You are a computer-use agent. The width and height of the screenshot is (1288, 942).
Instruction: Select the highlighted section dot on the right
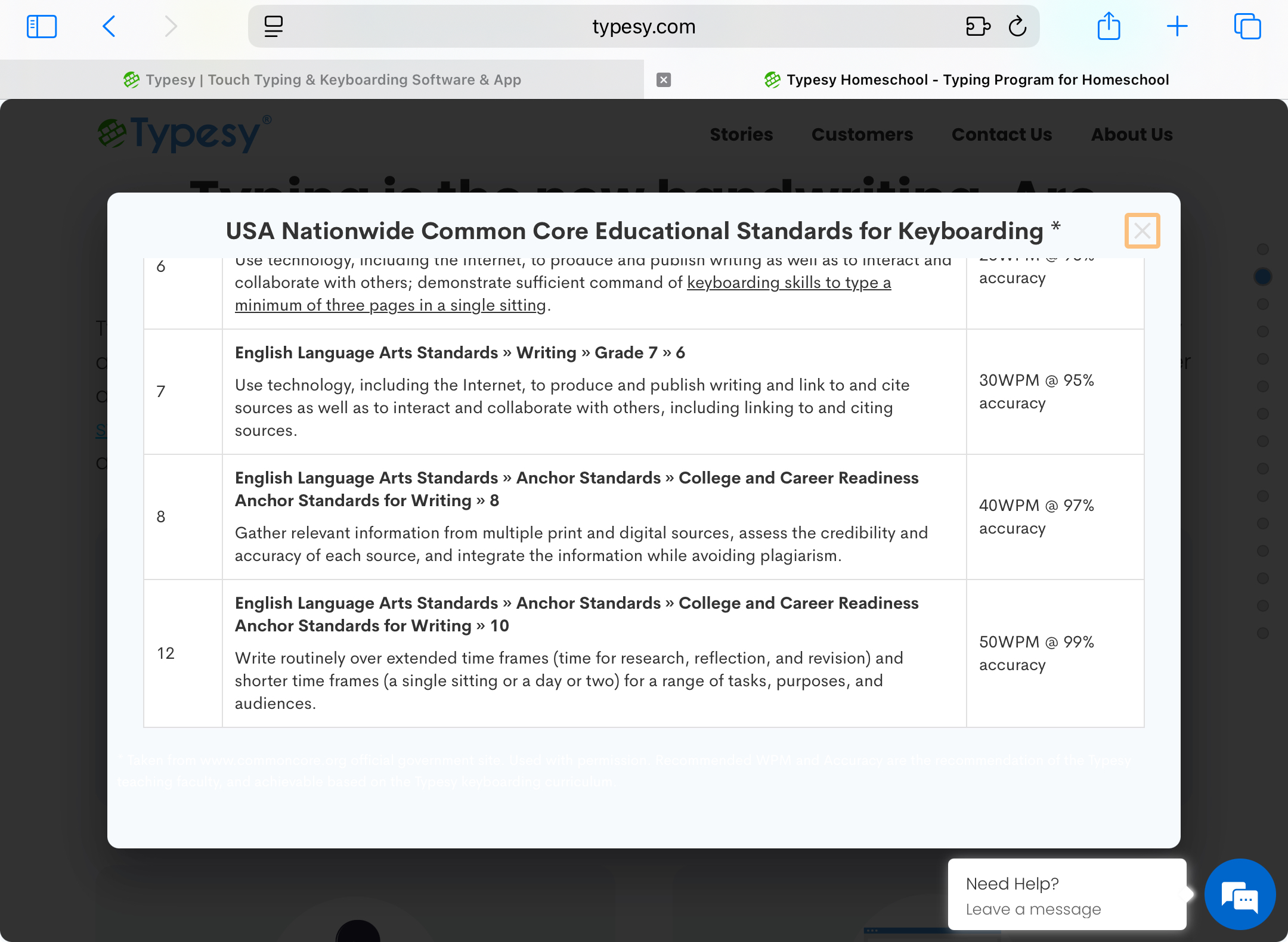[x=1262, y=276]
